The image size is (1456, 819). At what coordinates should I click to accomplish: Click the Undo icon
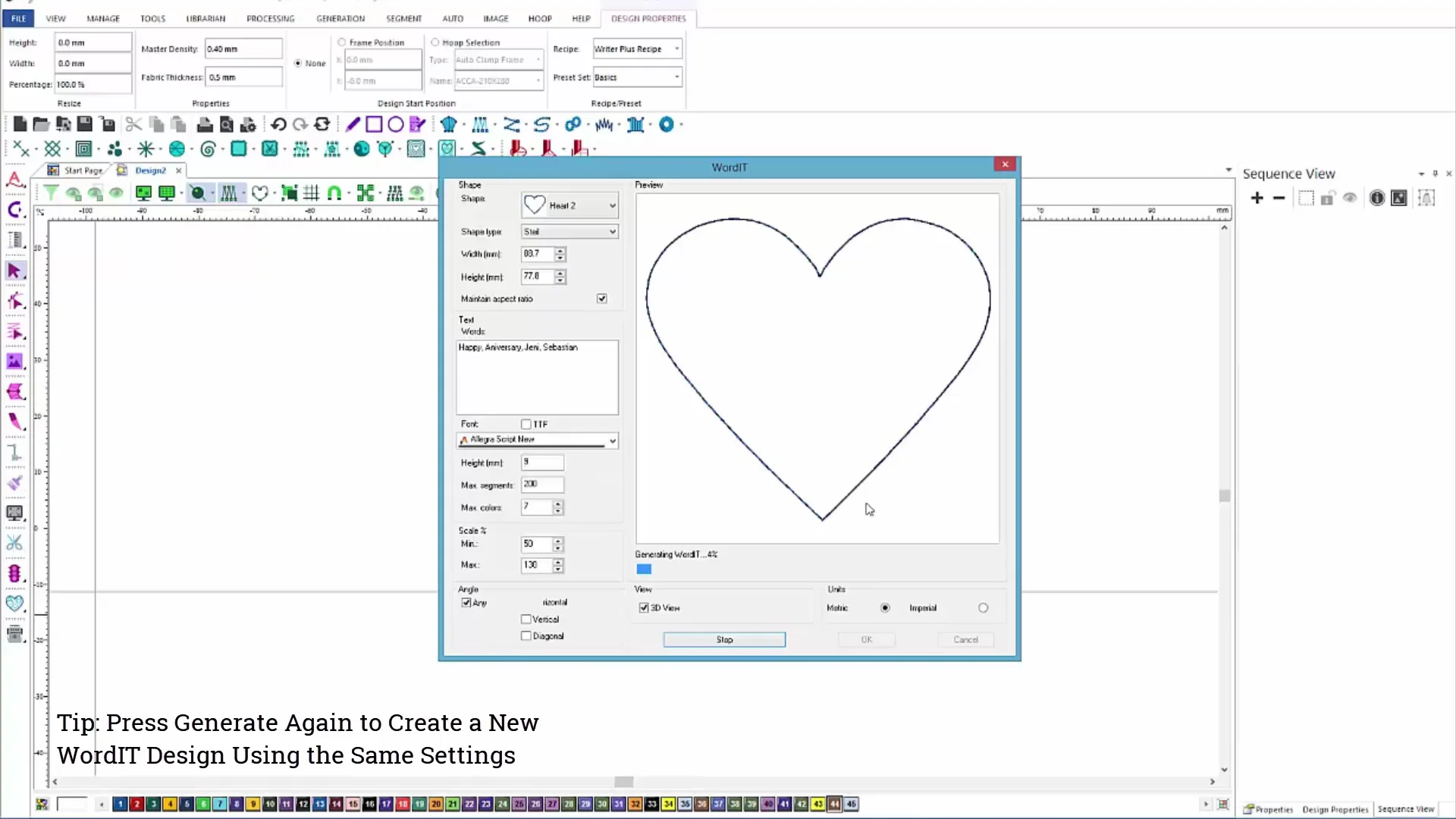pyautogui.click(x=279, y=124)
